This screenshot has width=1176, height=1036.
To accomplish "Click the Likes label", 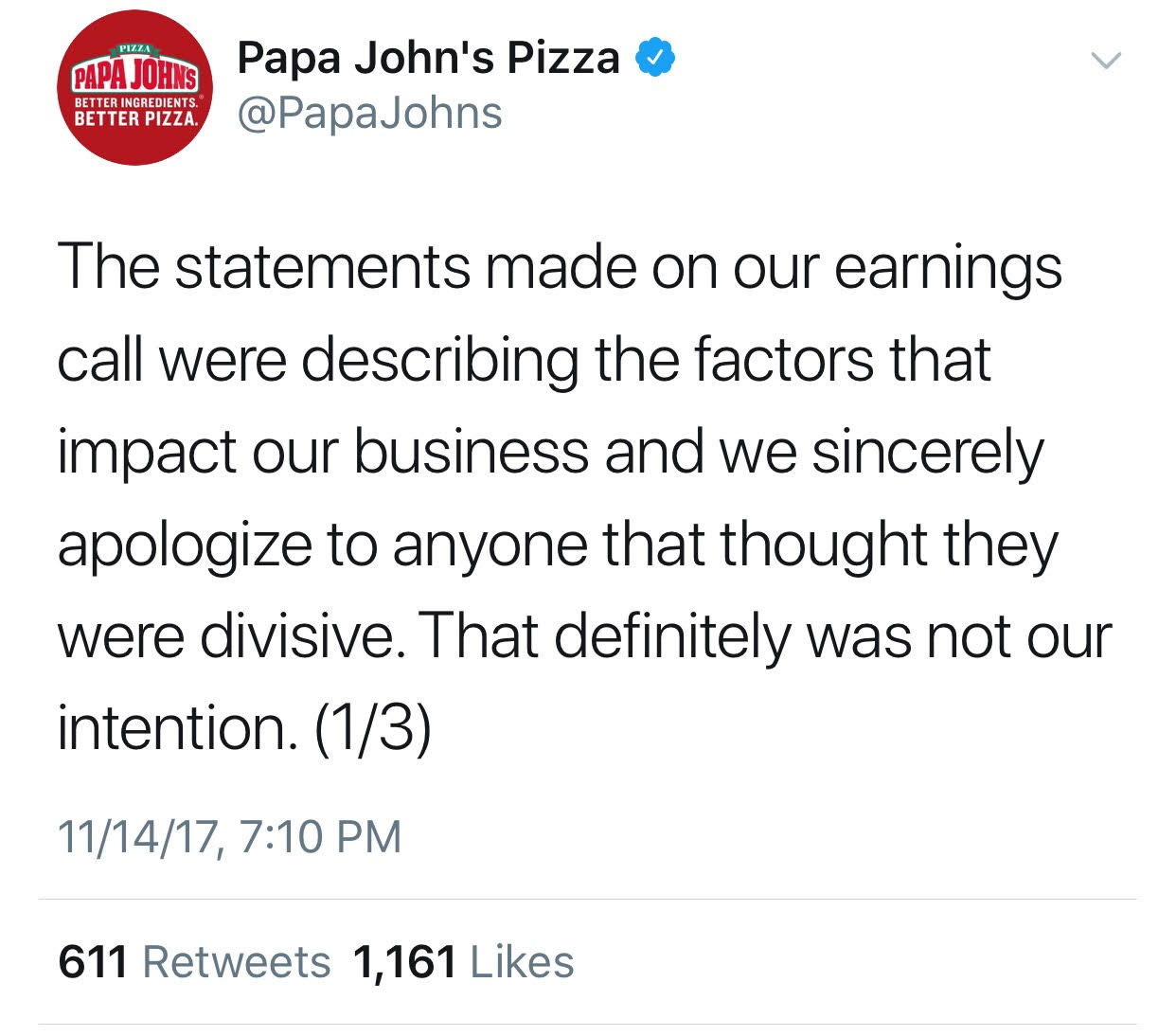I will tap(522, 962).
